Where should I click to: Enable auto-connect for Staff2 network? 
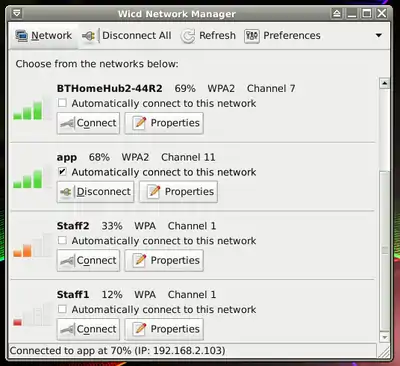(x=62, y=240)
